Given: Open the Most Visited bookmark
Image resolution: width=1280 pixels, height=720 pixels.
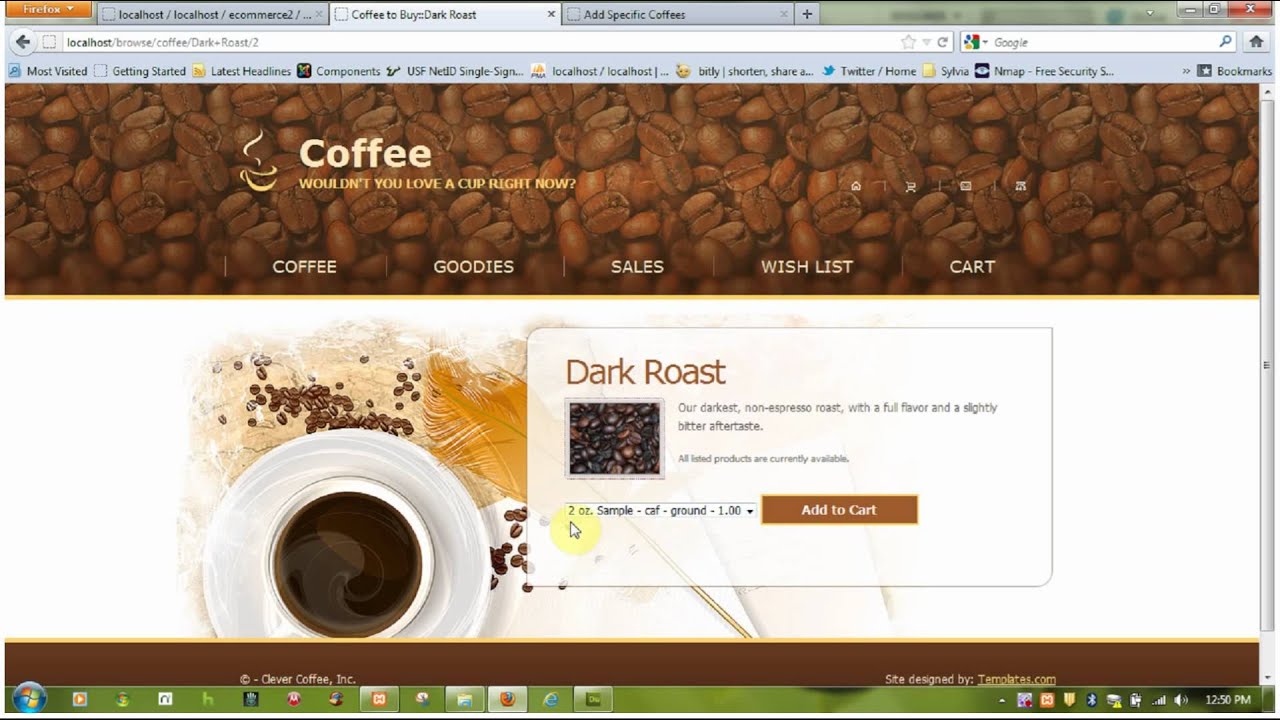Looking at the screenshot, I should (48, 71).
